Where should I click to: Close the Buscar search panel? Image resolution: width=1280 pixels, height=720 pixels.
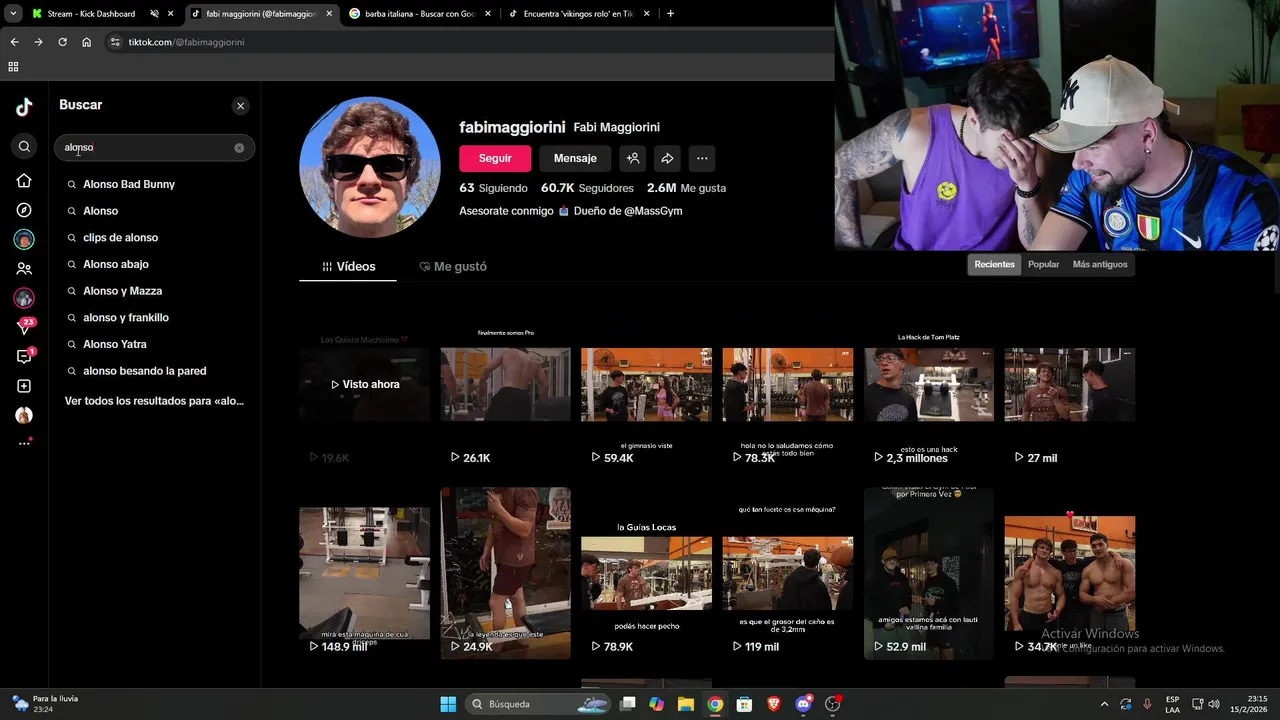tap(240, 106)
